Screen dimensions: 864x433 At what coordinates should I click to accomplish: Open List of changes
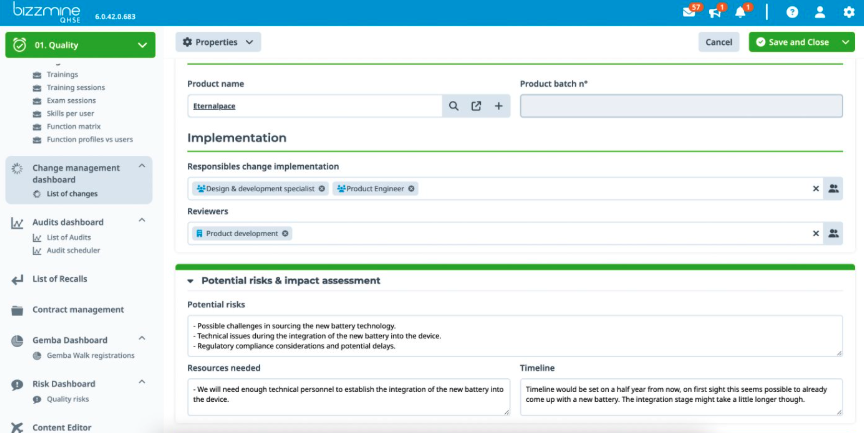(72, 194)
